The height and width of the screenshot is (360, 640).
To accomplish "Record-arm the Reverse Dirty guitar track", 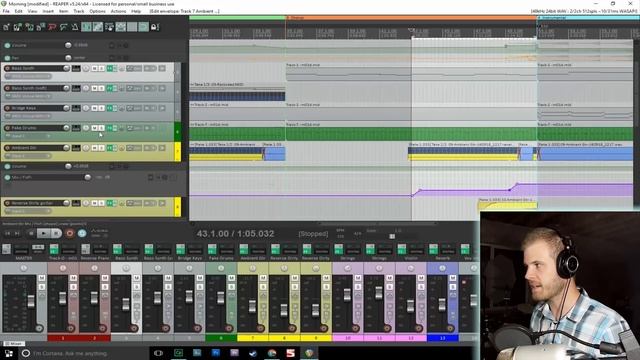I will click(7, 203).
